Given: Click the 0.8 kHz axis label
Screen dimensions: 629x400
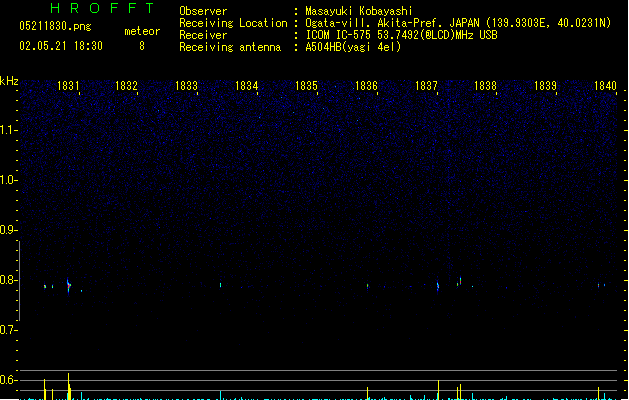Looking at the screenshot, I should (x=8, y=280).
